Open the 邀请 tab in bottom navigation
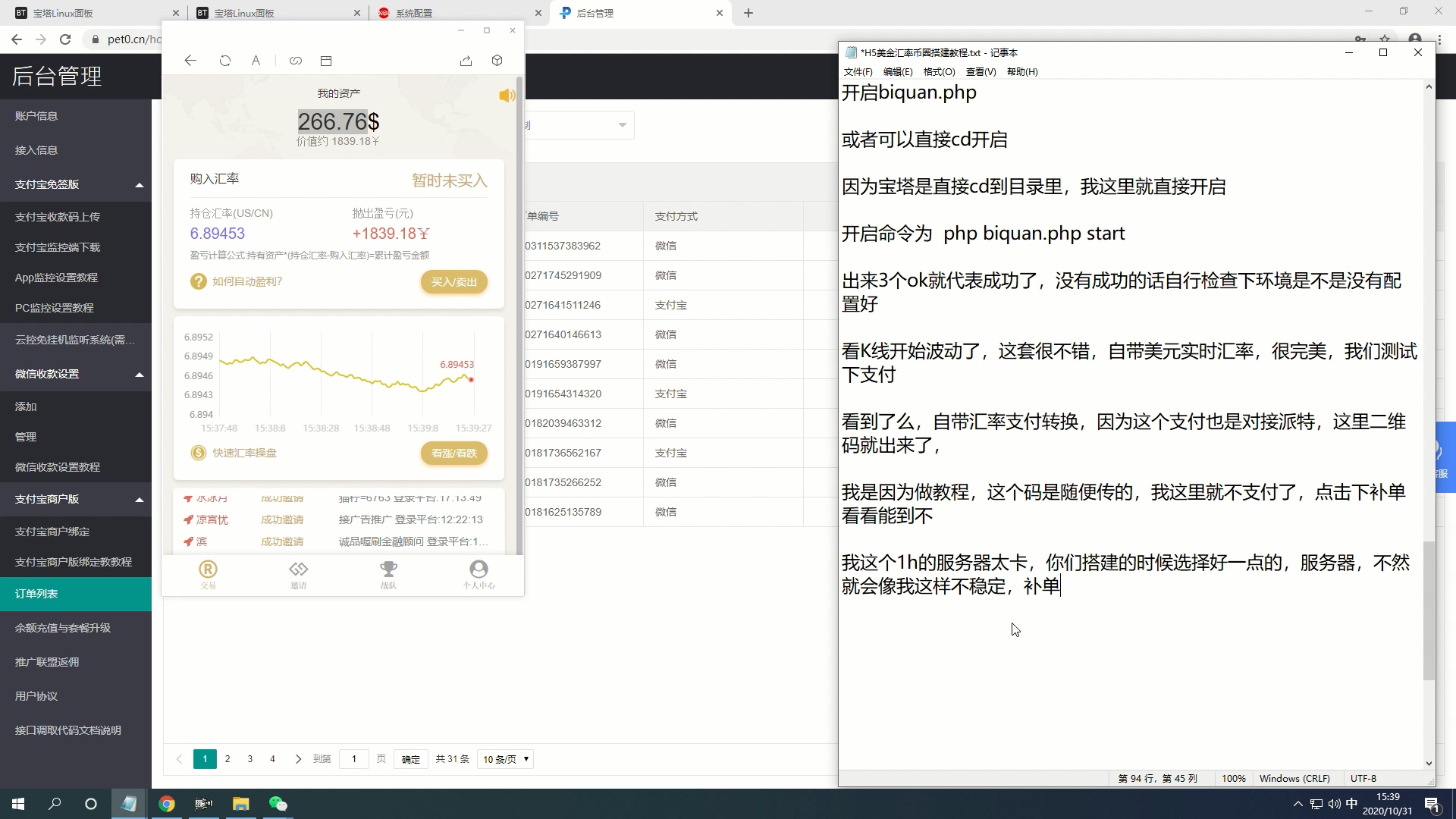Image resolution: width=1456 pixels, height=819 pixels. pyautogui.click(x=298, y=575)
